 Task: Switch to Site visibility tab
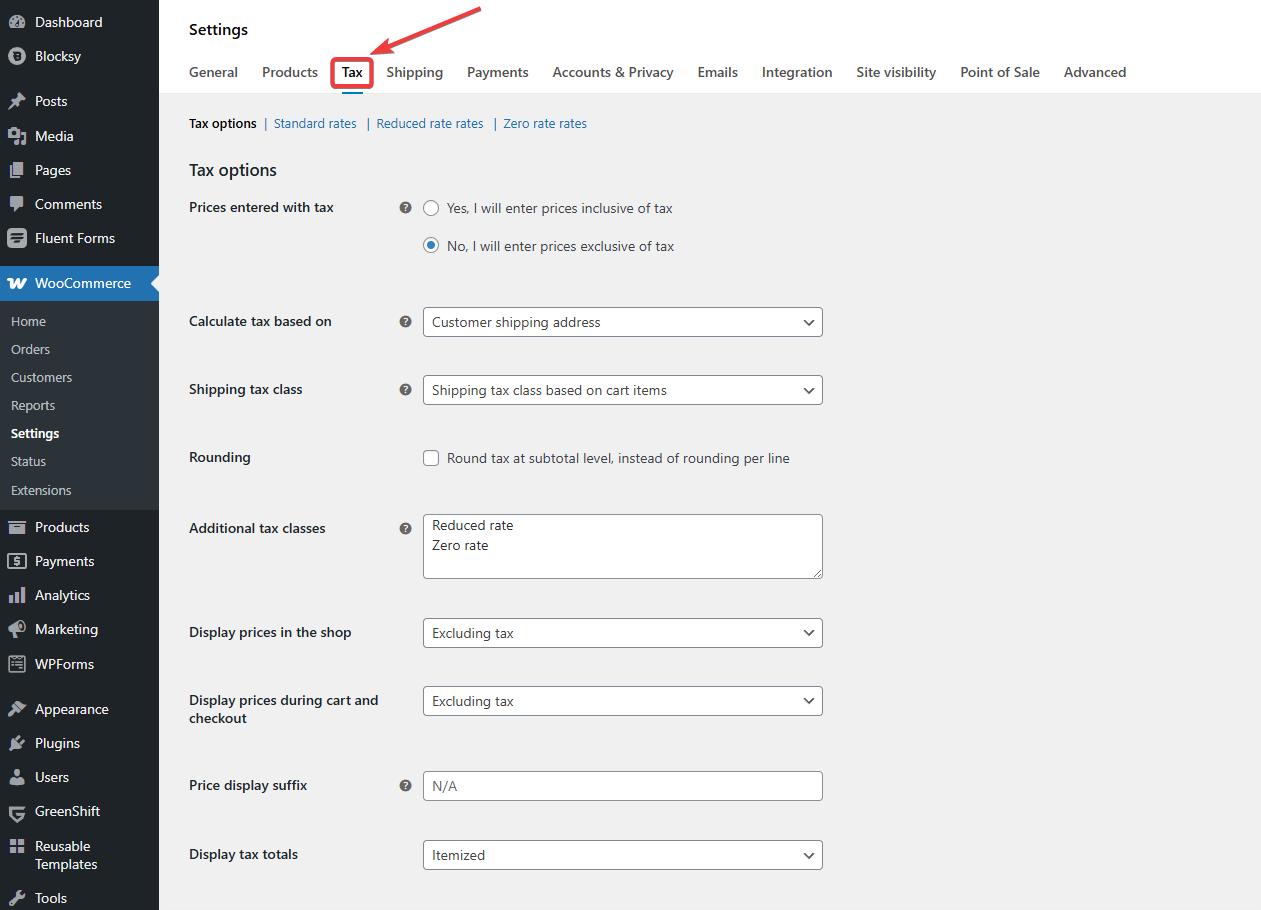point(896,72)
